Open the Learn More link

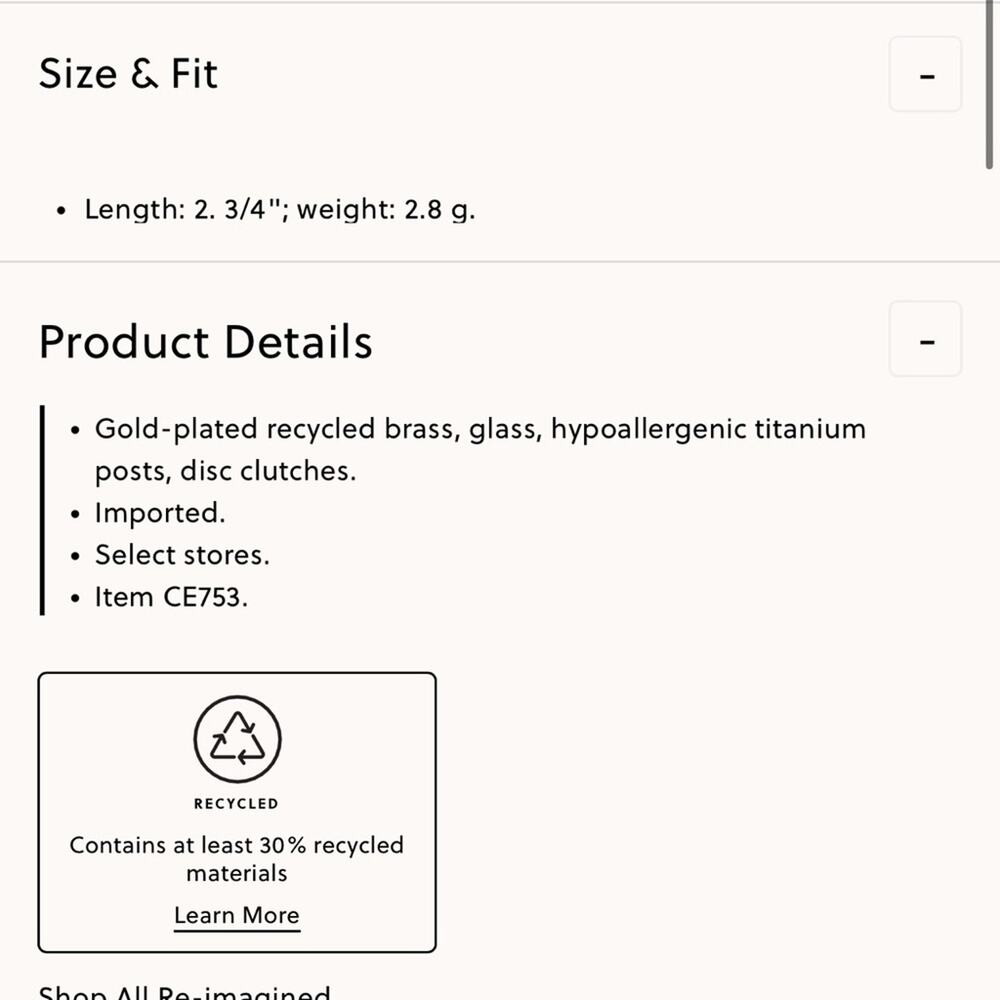tap(237, 916)
